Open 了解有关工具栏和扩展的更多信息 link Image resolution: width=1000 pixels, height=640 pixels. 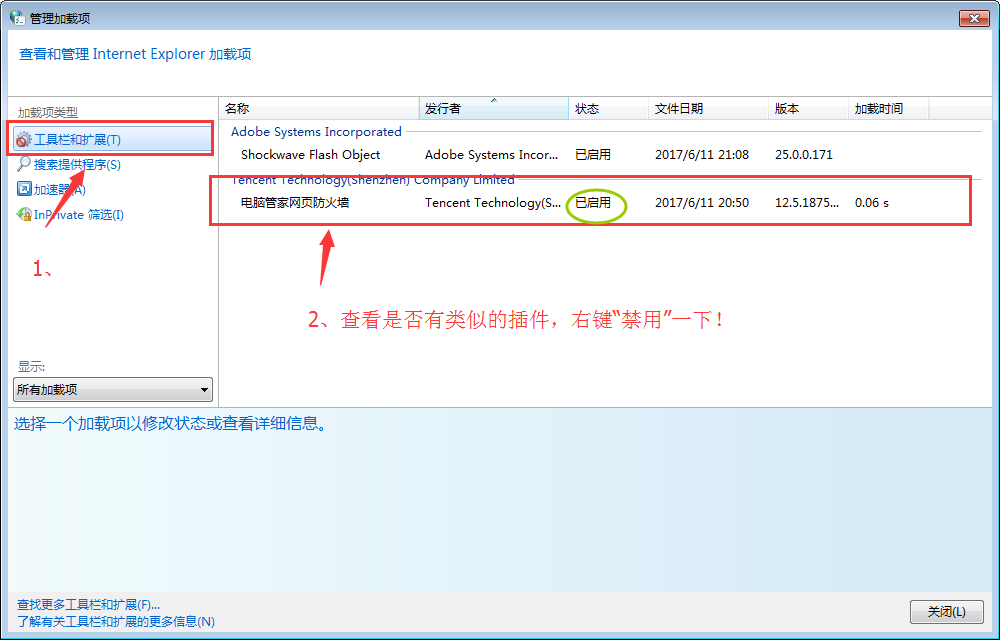(x=115, y=621)
